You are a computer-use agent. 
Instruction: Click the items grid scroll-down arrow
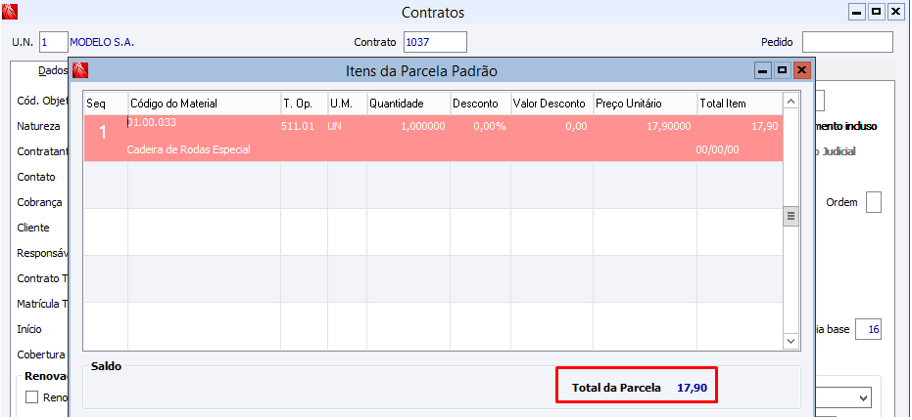pos(790,341)
